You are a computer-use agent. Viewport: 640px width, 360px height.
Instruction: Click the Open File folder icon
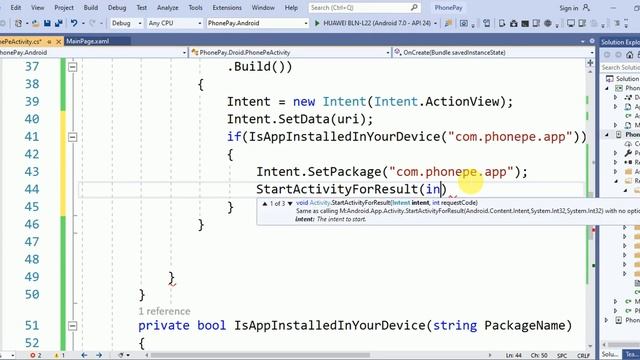(36, 23)
